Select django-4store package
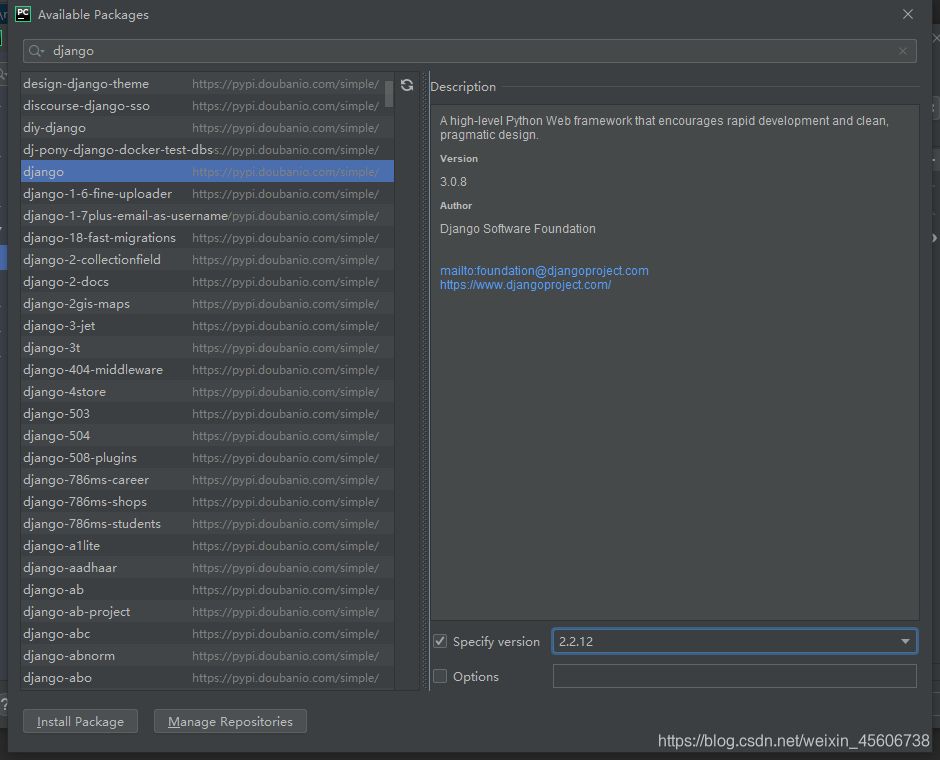 (x=207, y=391)
